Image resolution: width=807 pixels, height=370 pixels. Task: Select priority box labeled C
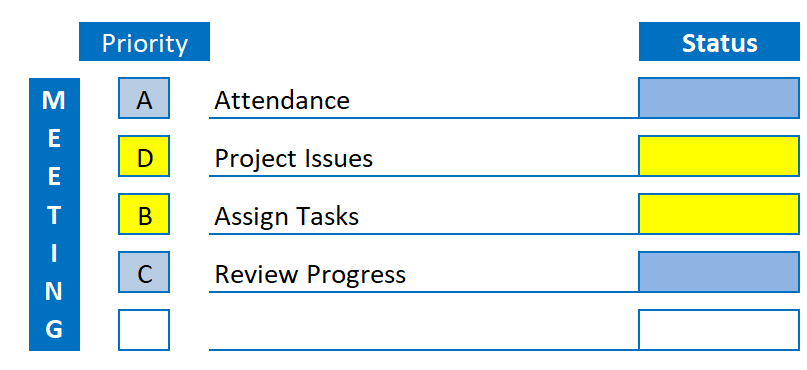[x=144, y=272]
